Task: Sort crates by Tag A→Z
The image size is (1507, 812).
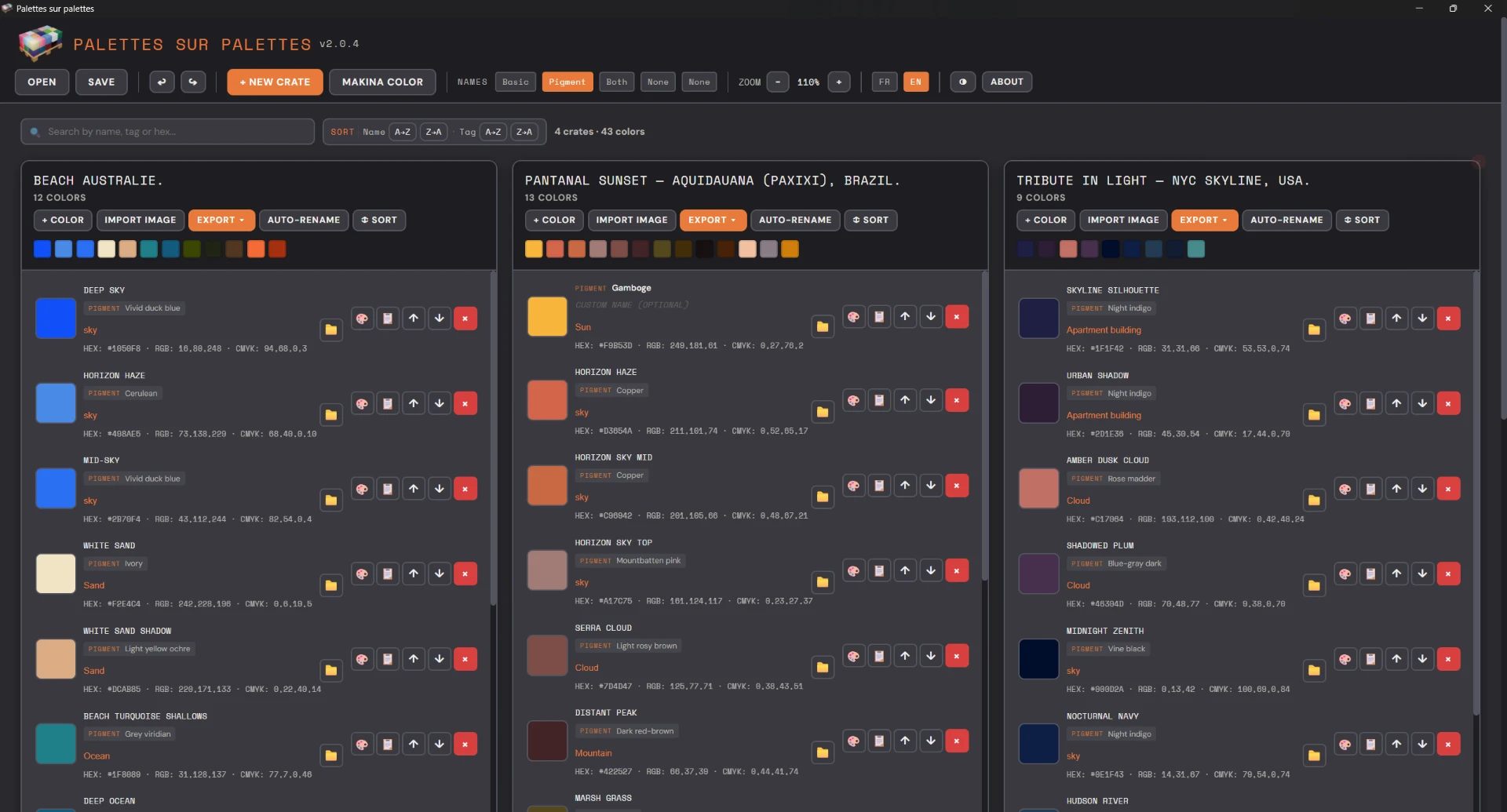Action: point(493,132)
